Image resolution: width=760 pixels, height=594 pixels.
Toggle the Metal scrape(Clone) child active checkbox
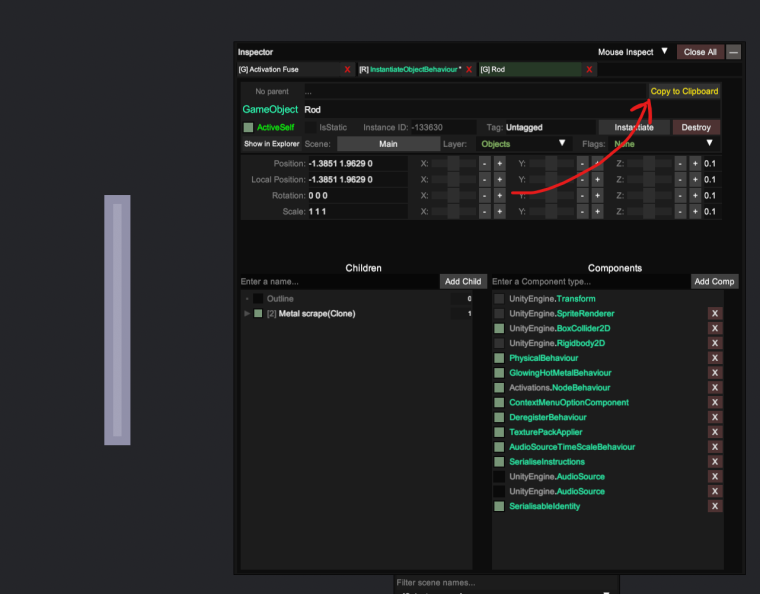[258, 313]
